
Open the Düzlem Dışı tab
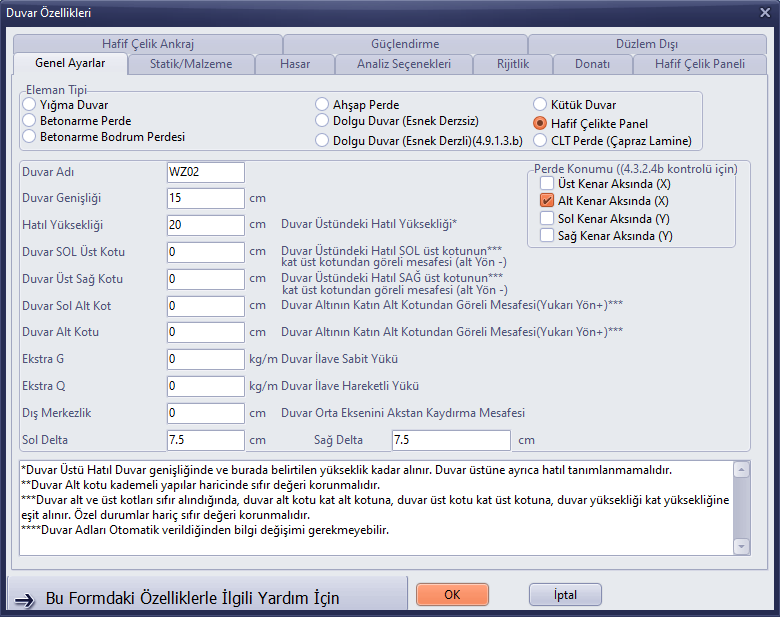(x=647, y=44)
